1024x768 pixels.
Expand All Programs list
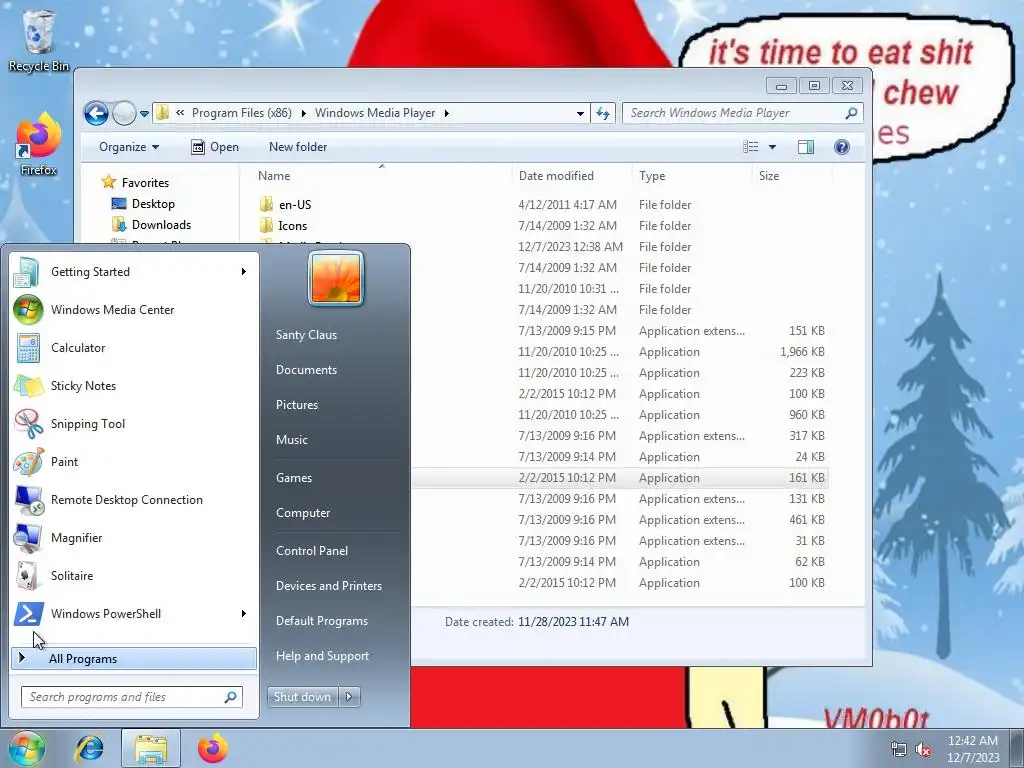click(134, 658)
